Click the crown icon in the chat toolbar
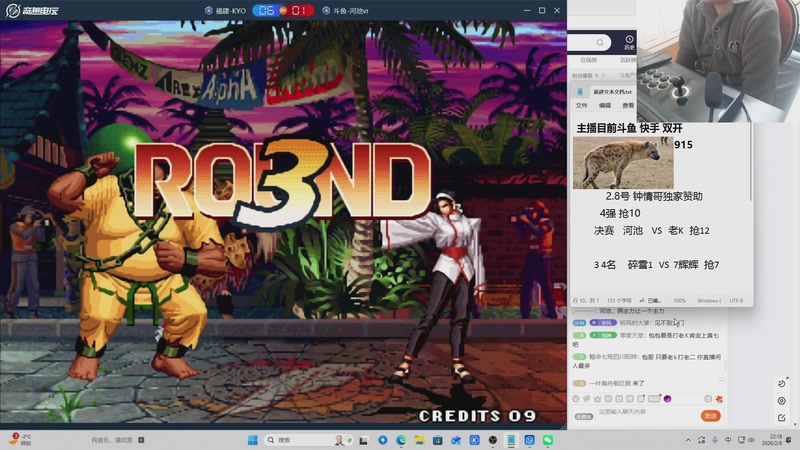Image resolution: width=800 pixels, height=450 pixels. [597, 399]
